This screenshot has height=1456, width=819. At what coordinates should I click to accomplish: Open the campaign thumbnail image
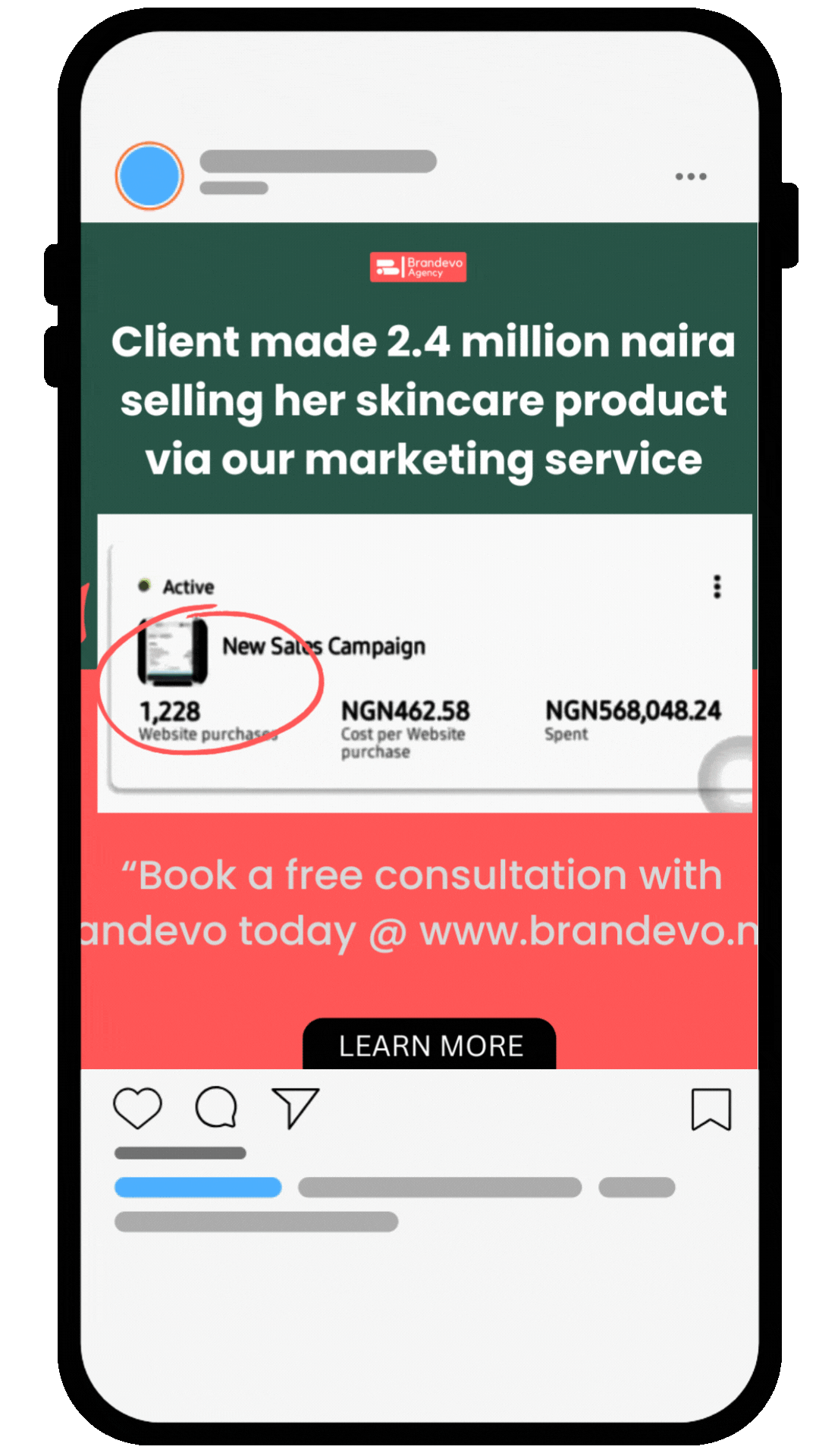click(x=173, y=651)
